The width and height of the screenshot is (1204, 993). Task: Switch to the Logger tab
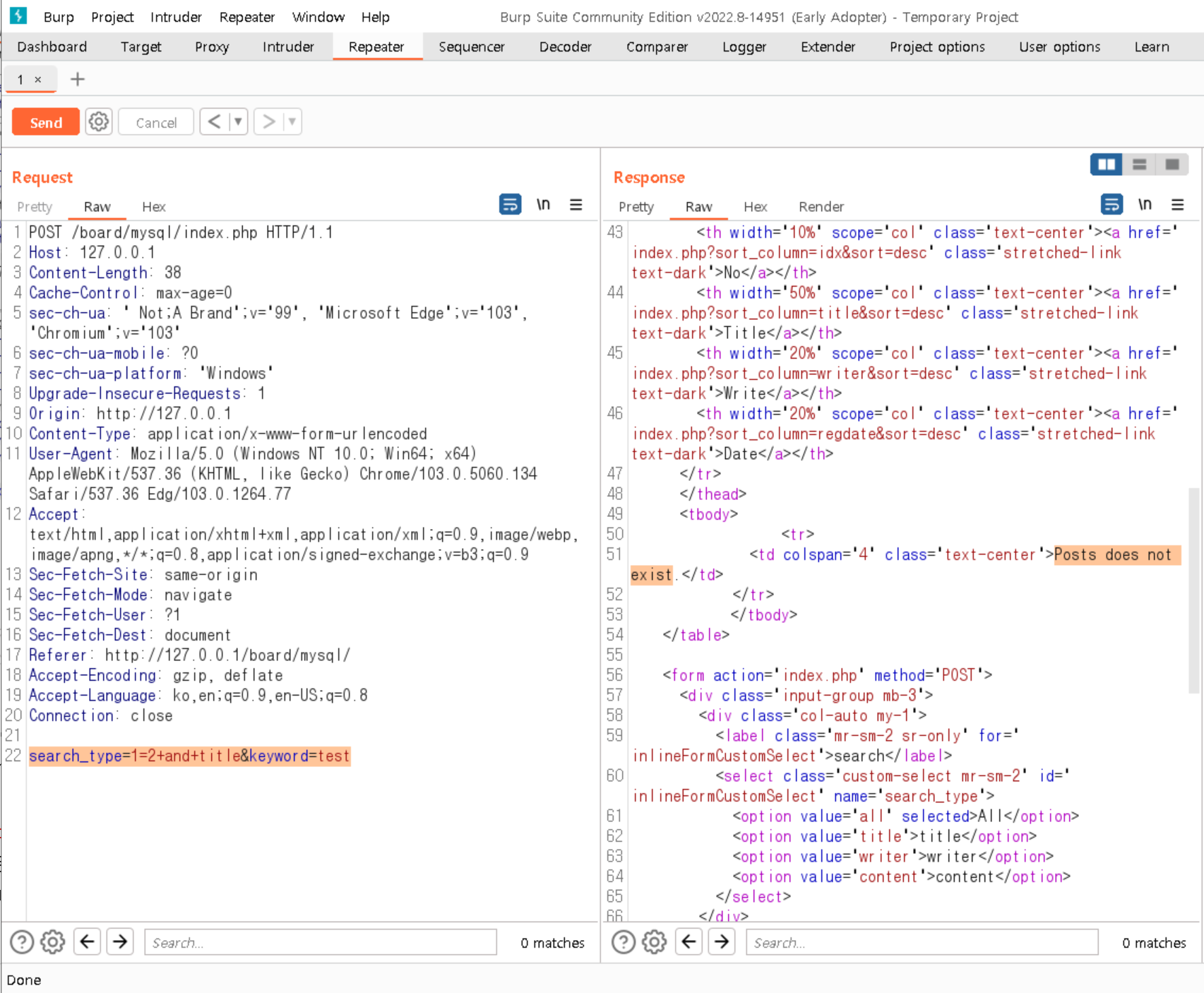point(744,47)
